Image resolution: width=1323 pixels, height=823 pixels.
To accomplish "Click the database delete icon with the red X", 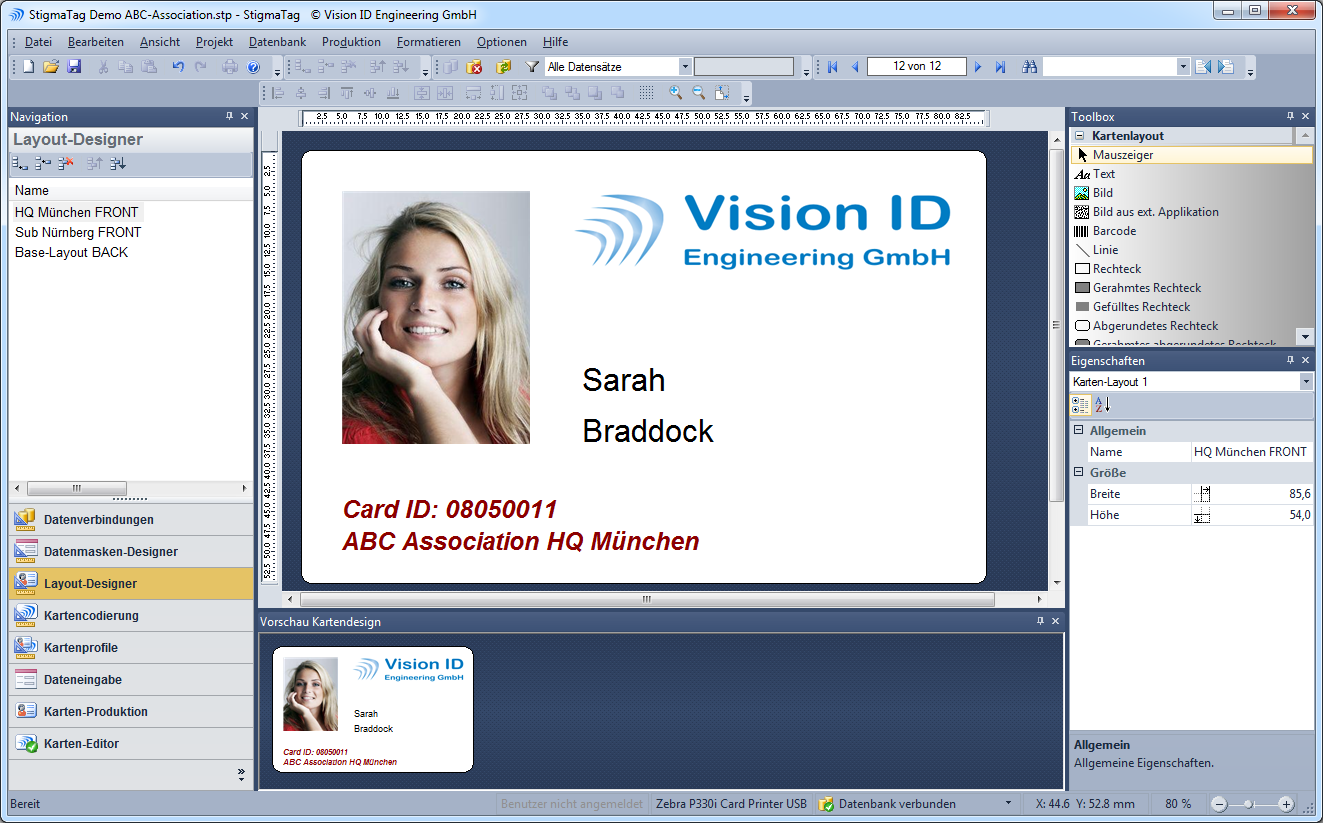I will 475,67.
